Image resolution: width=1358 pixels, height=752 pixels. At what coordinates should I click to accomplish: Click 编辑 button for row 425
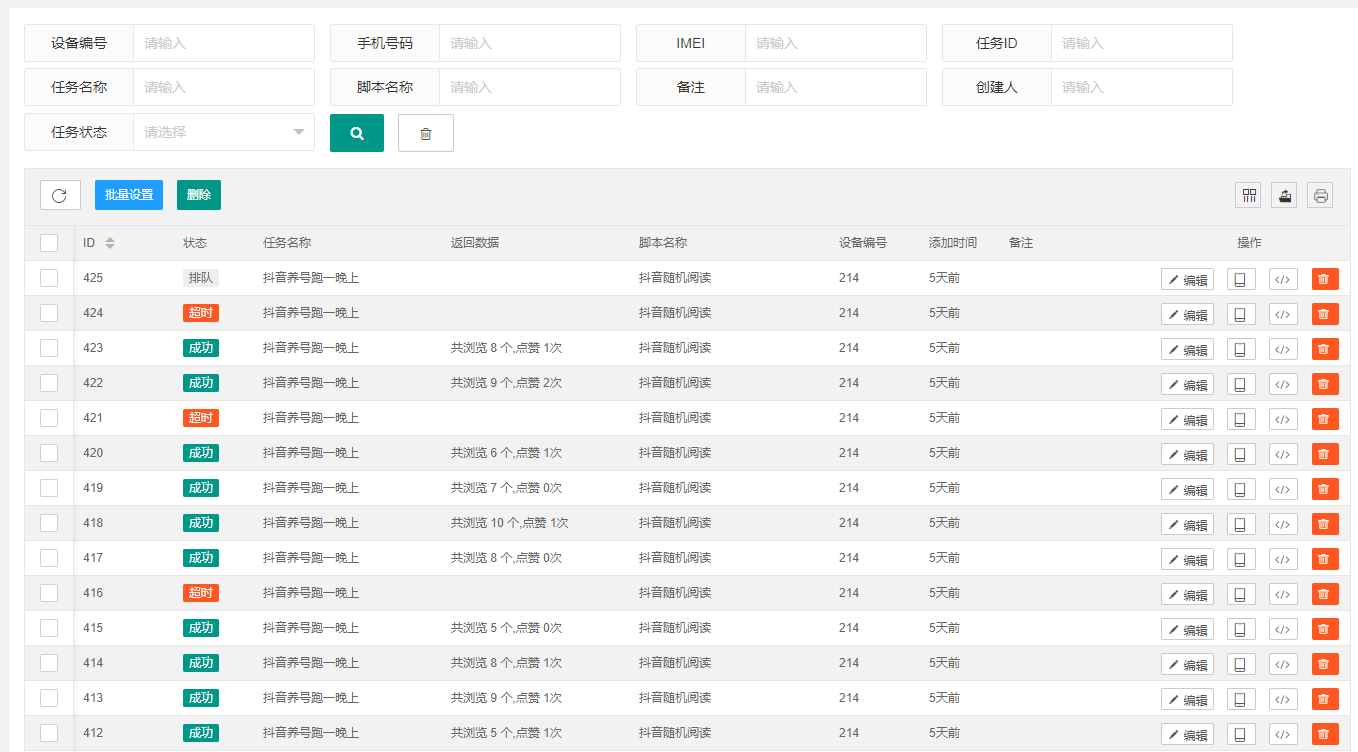[1187, 279]
